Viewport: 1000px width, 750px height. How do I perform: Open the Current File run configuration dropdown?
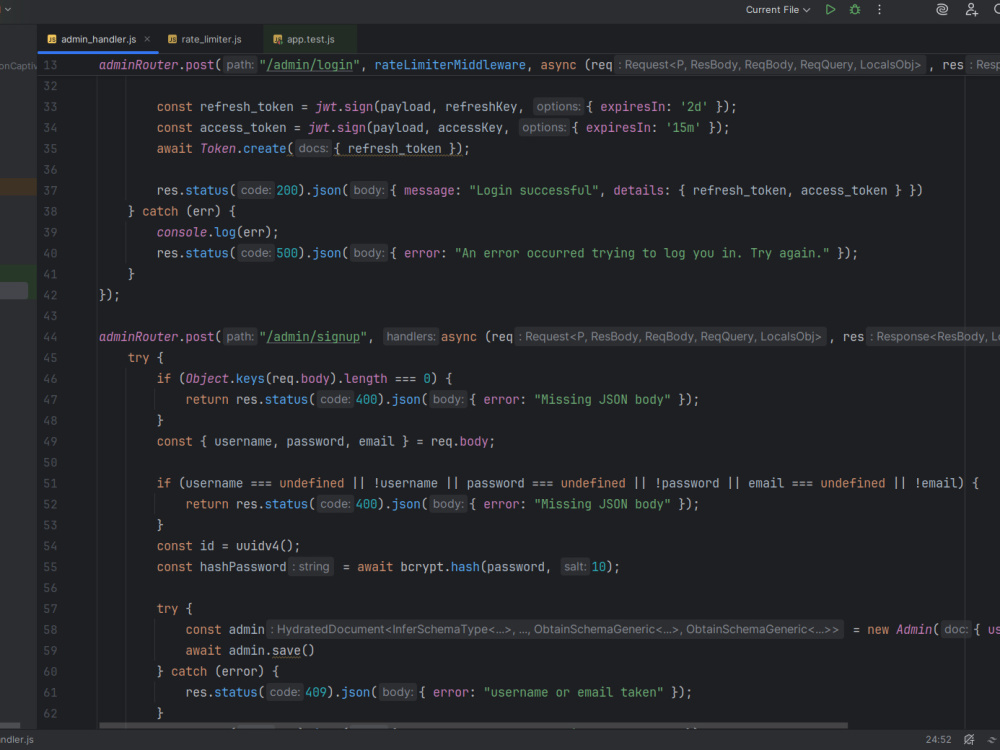(778, 10)
